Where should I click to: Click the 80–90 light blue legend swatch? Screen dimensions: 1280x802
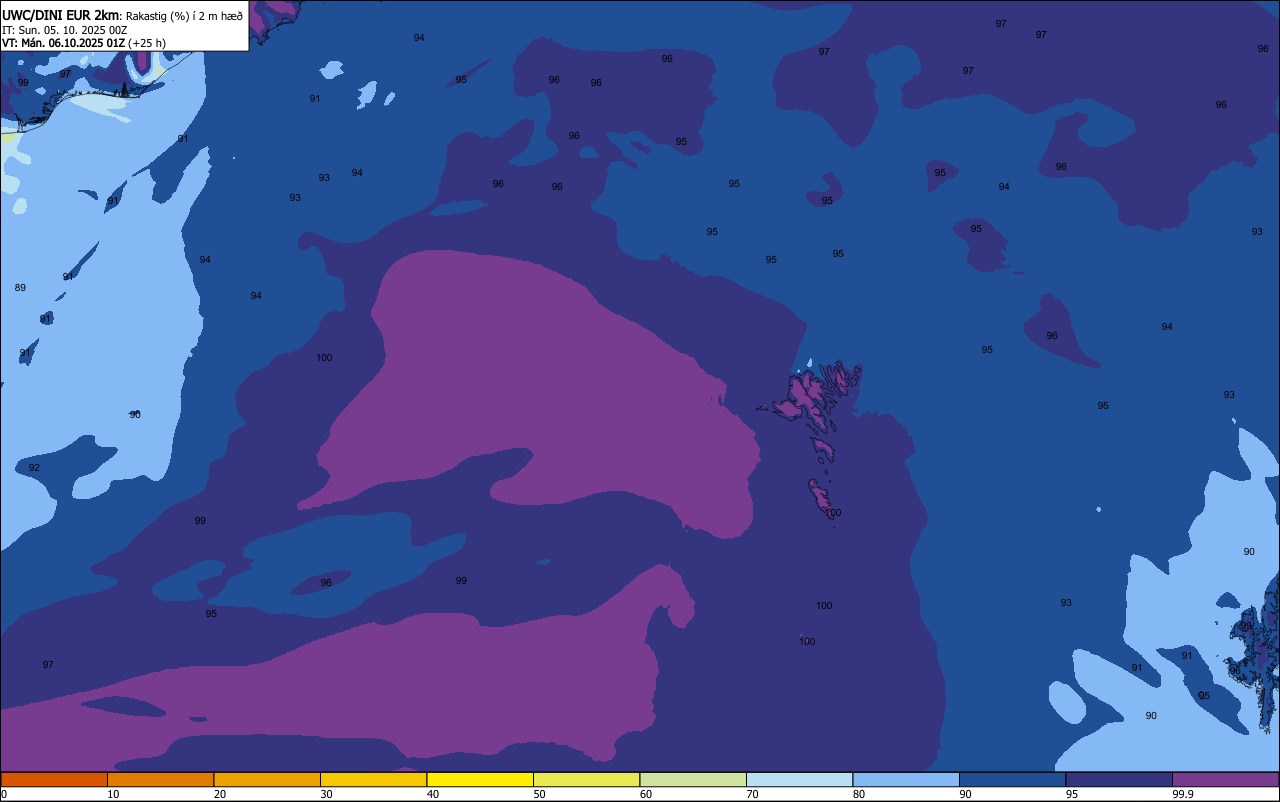coord(906,779)
